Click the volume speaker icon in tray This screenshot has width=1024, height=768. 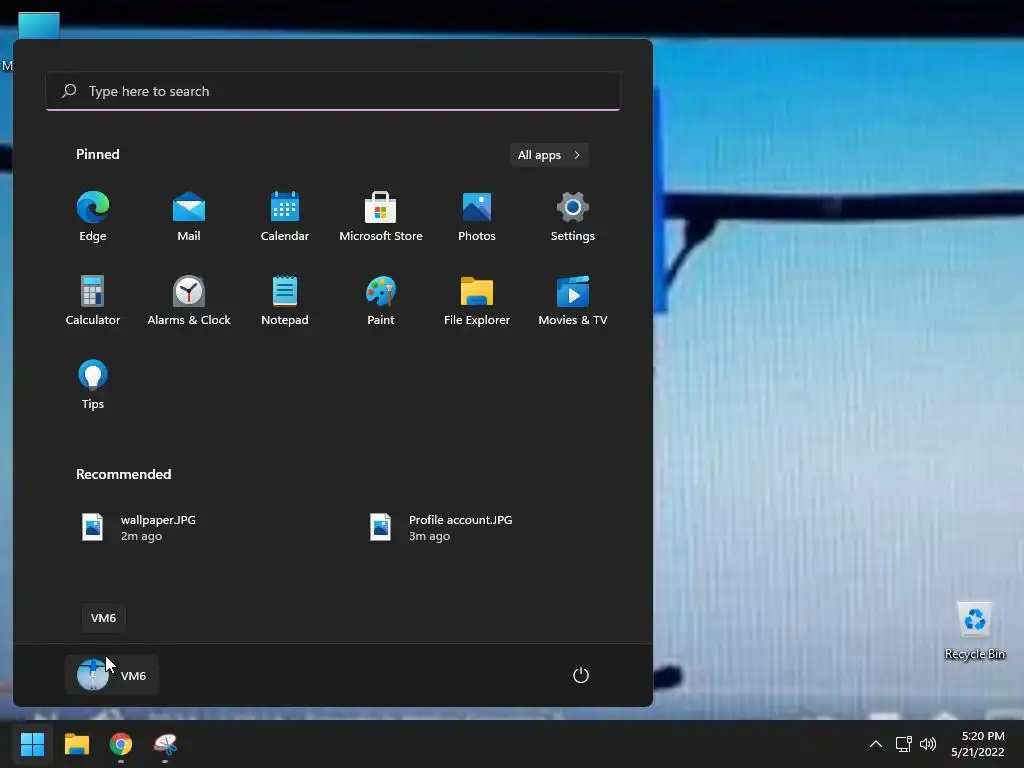pyautogui.click(x=927, y=744)
